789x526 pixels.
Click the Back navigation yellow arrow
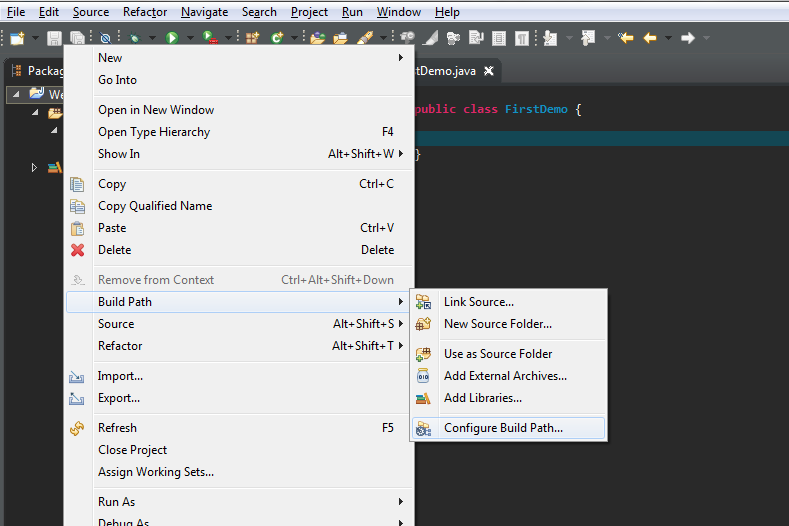point(650,38)
